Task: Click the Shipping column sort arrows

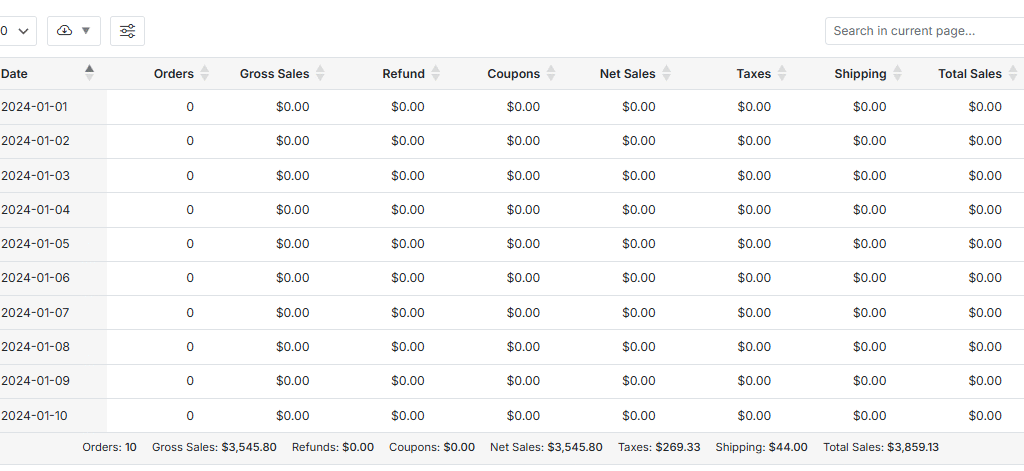Action: tap(898, 73)
